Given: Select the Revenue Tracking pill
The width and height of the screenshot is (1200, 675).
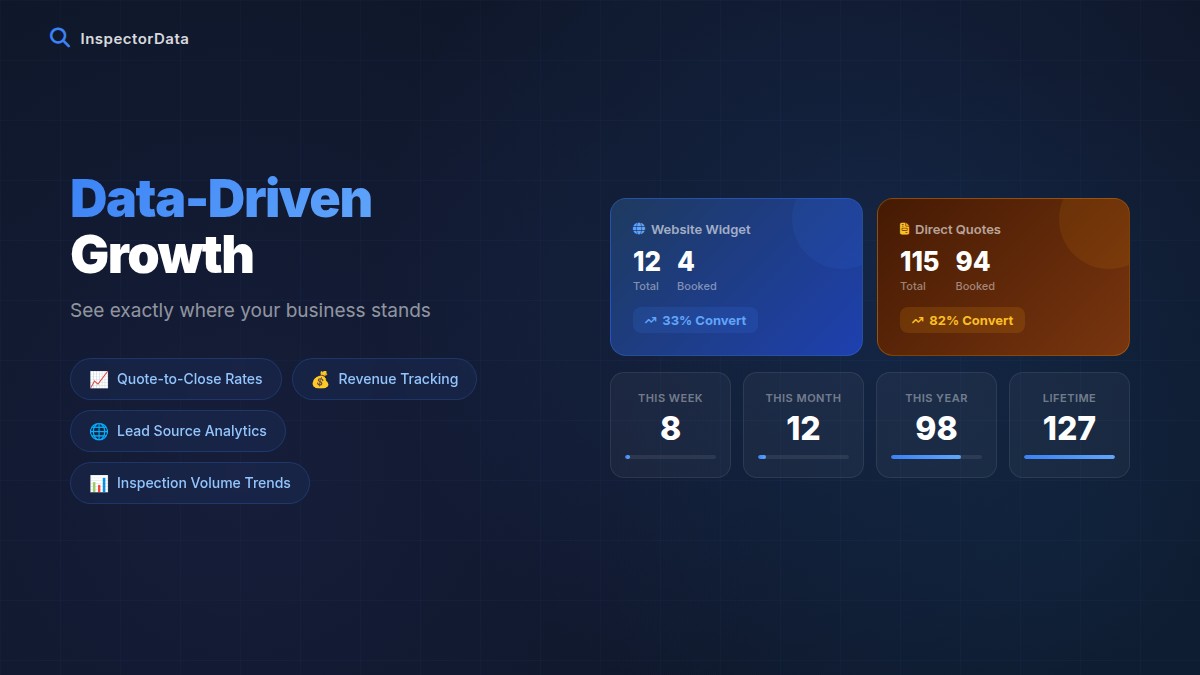Looking at the screenshot, I should click(x=384, y=379).
